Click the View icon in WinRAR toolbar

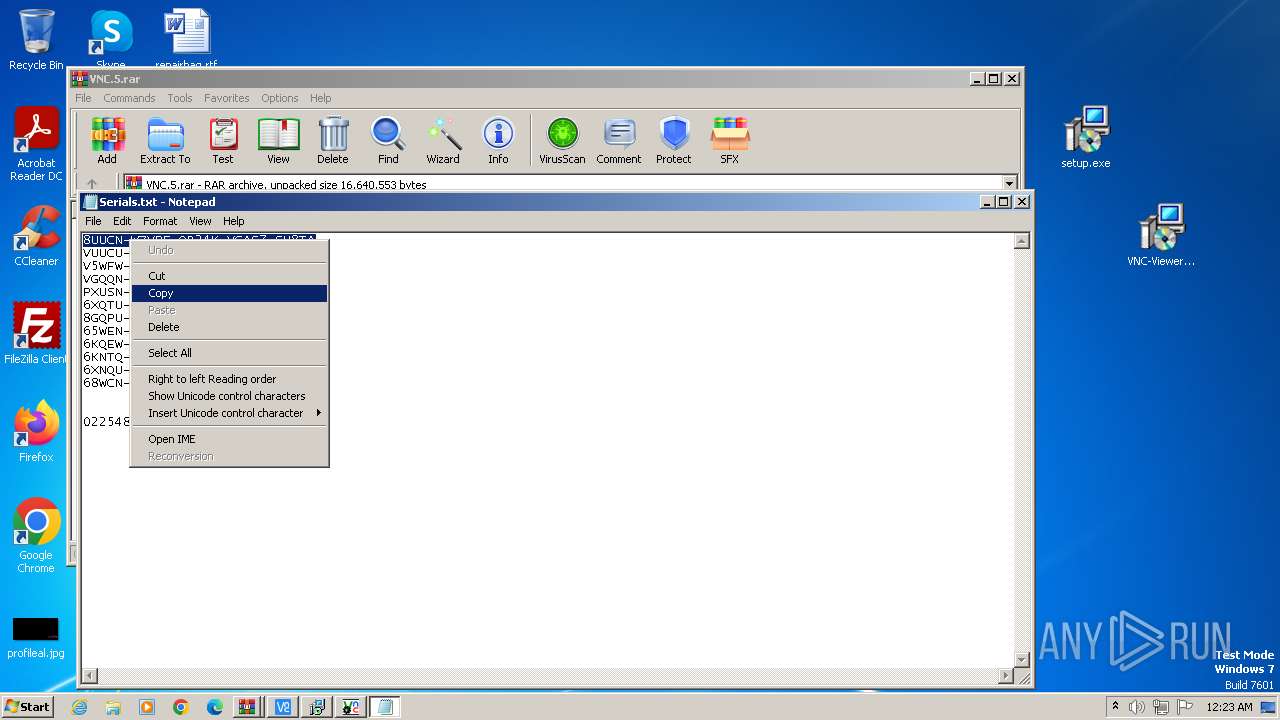(x=278, y=141)
